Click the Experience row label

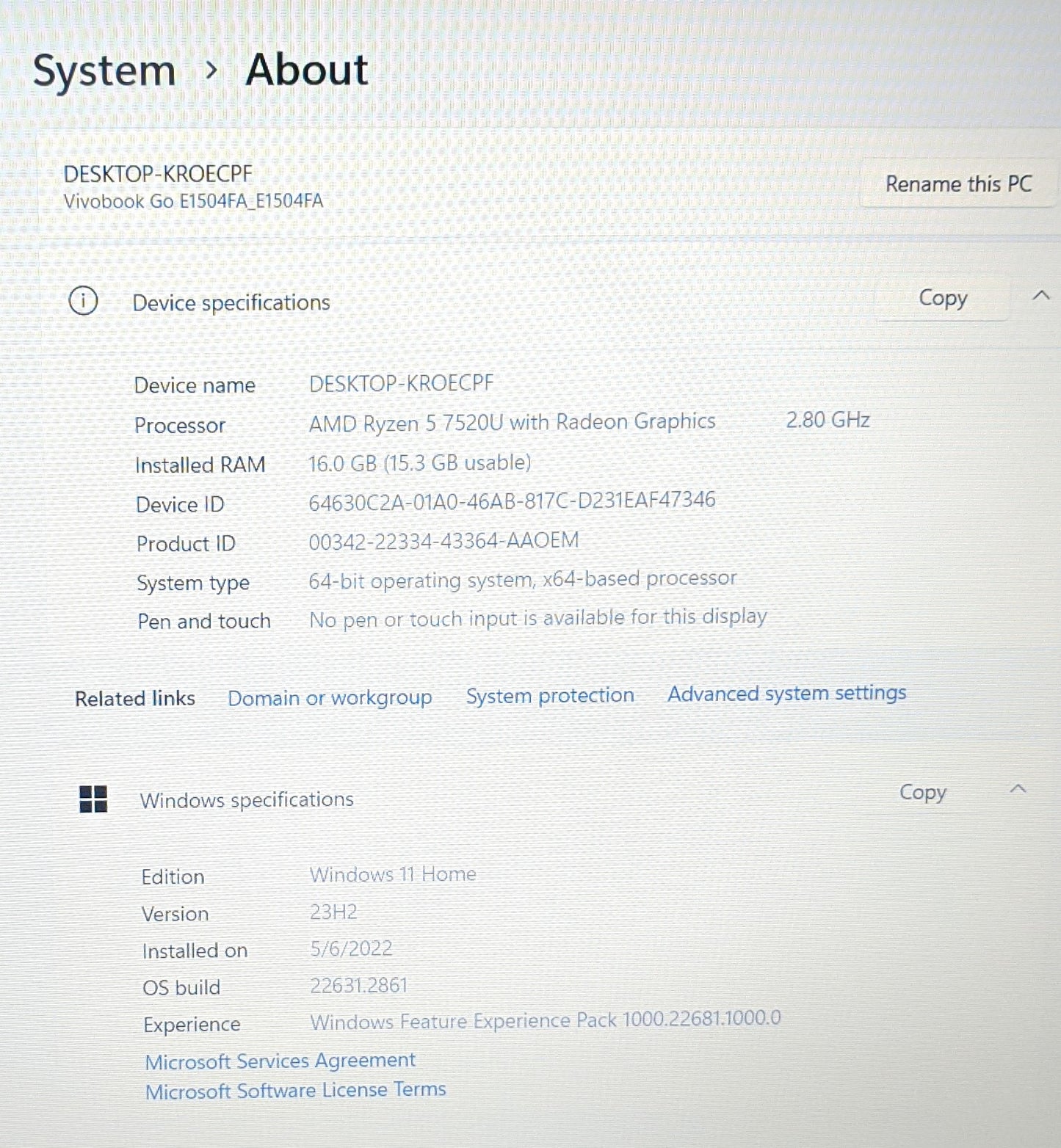coord(192,1025)
